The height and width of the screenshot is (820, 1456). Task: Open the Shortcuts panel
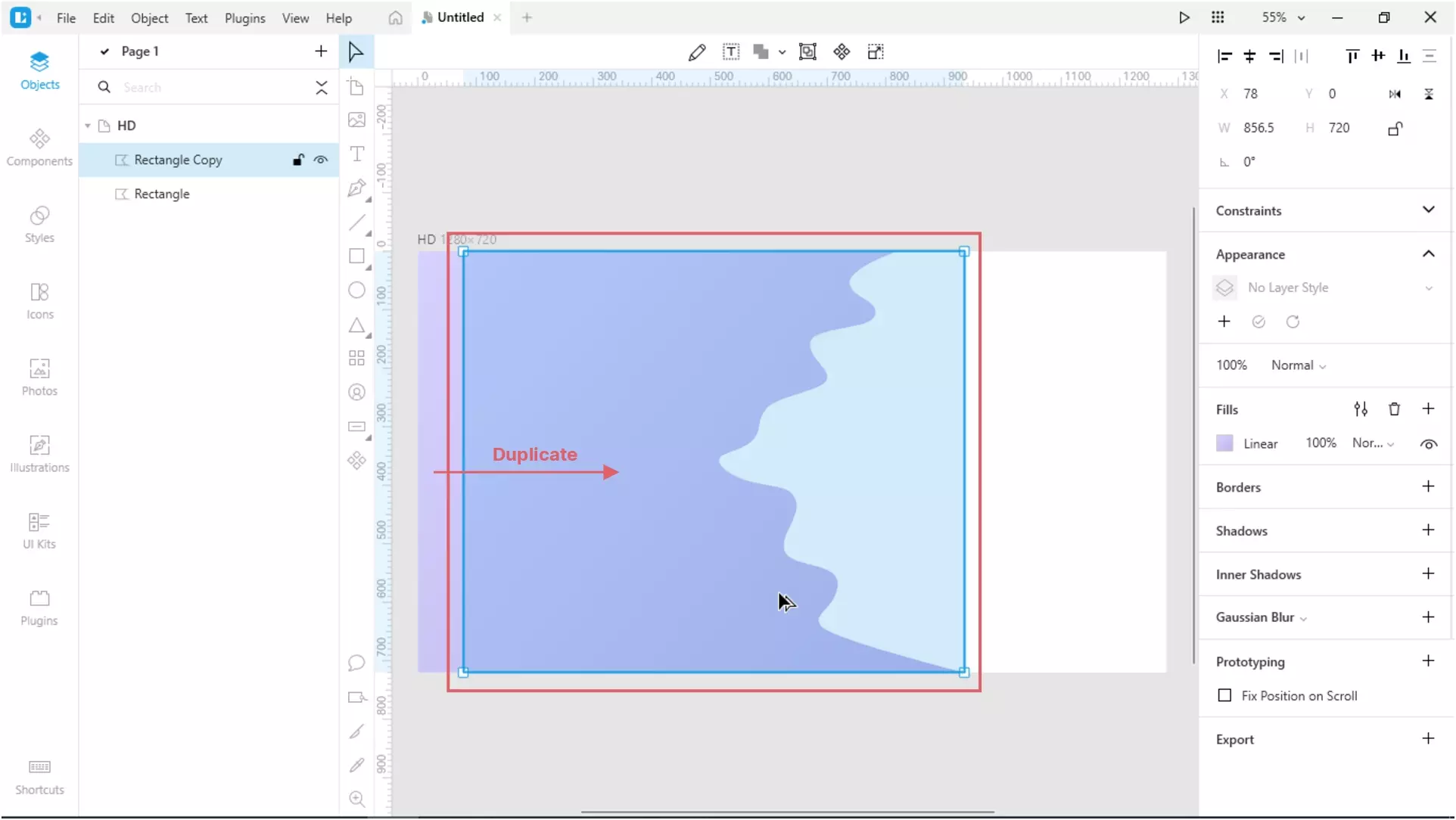click(x=39, y=778)
